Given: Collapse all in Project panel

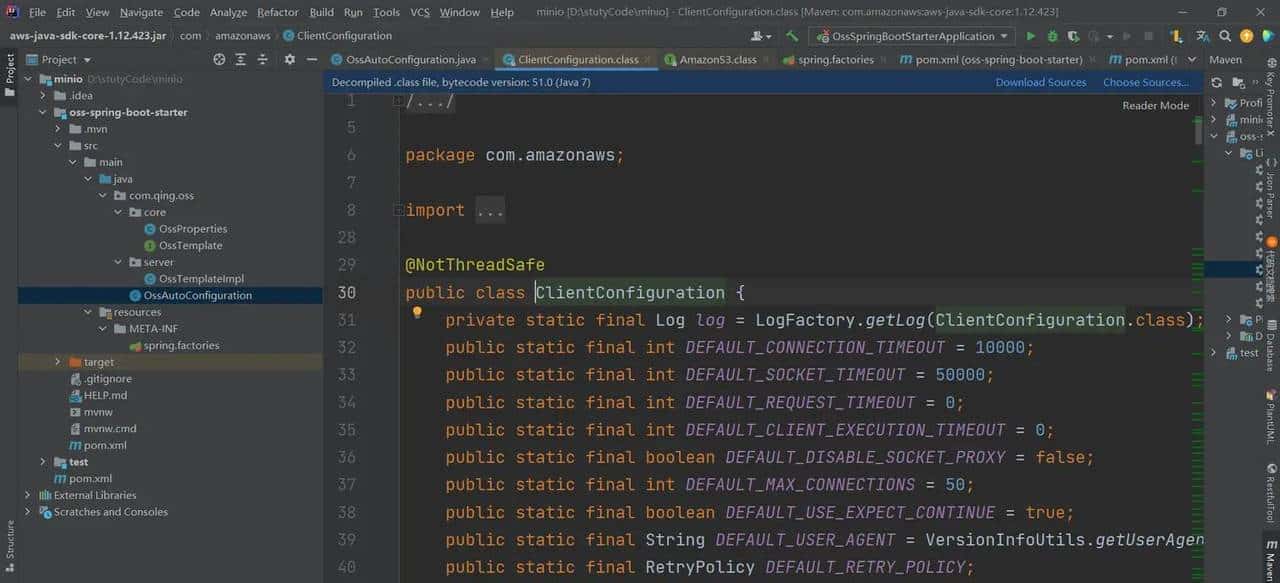Looking at the screenshot, I should pos(264,60).
